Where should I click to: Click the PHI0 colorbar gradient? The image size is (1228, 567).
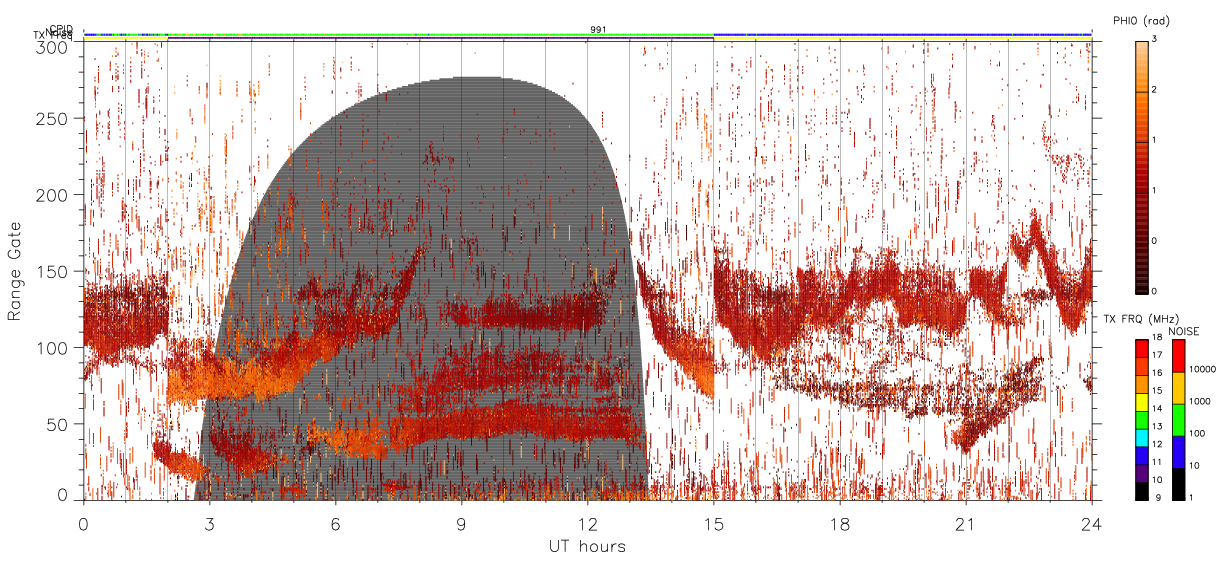coord(1141,166)
